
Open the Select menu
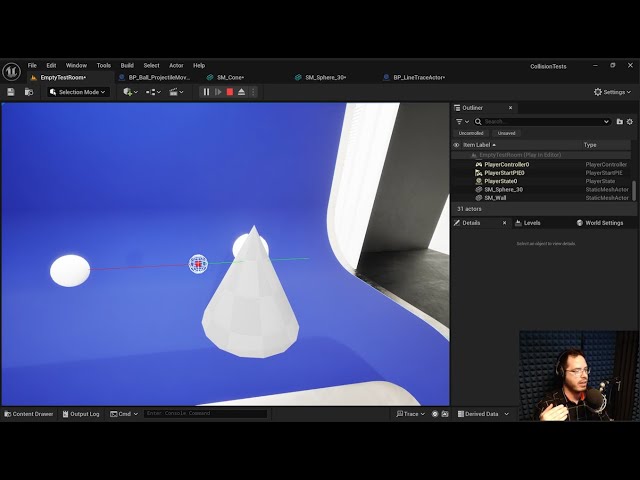[x=151, y=65]
